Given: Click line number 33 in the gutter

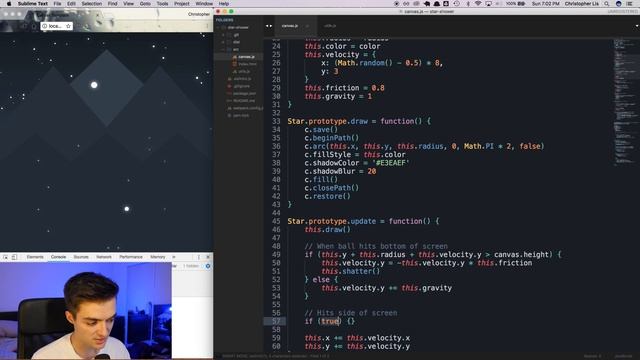Looking at the screenshot, I should pyautogui.click(x=276, y=121).
